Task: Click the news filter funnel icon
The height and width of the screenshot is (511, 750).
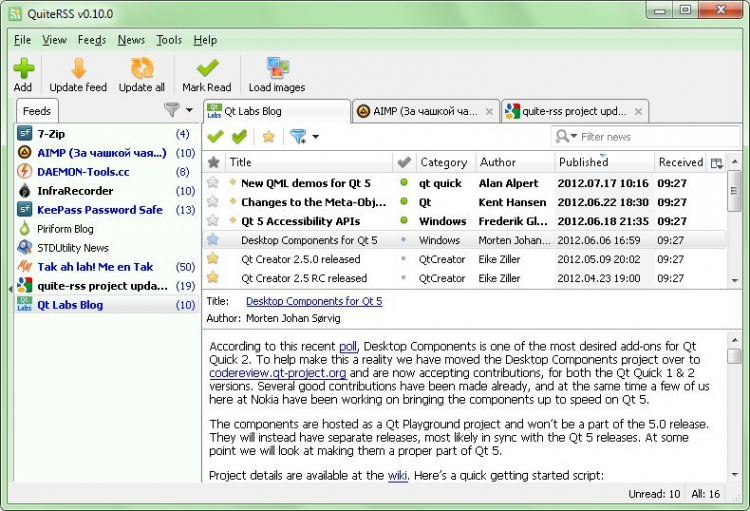Action: pyautogui.click(x=298, y=137)
